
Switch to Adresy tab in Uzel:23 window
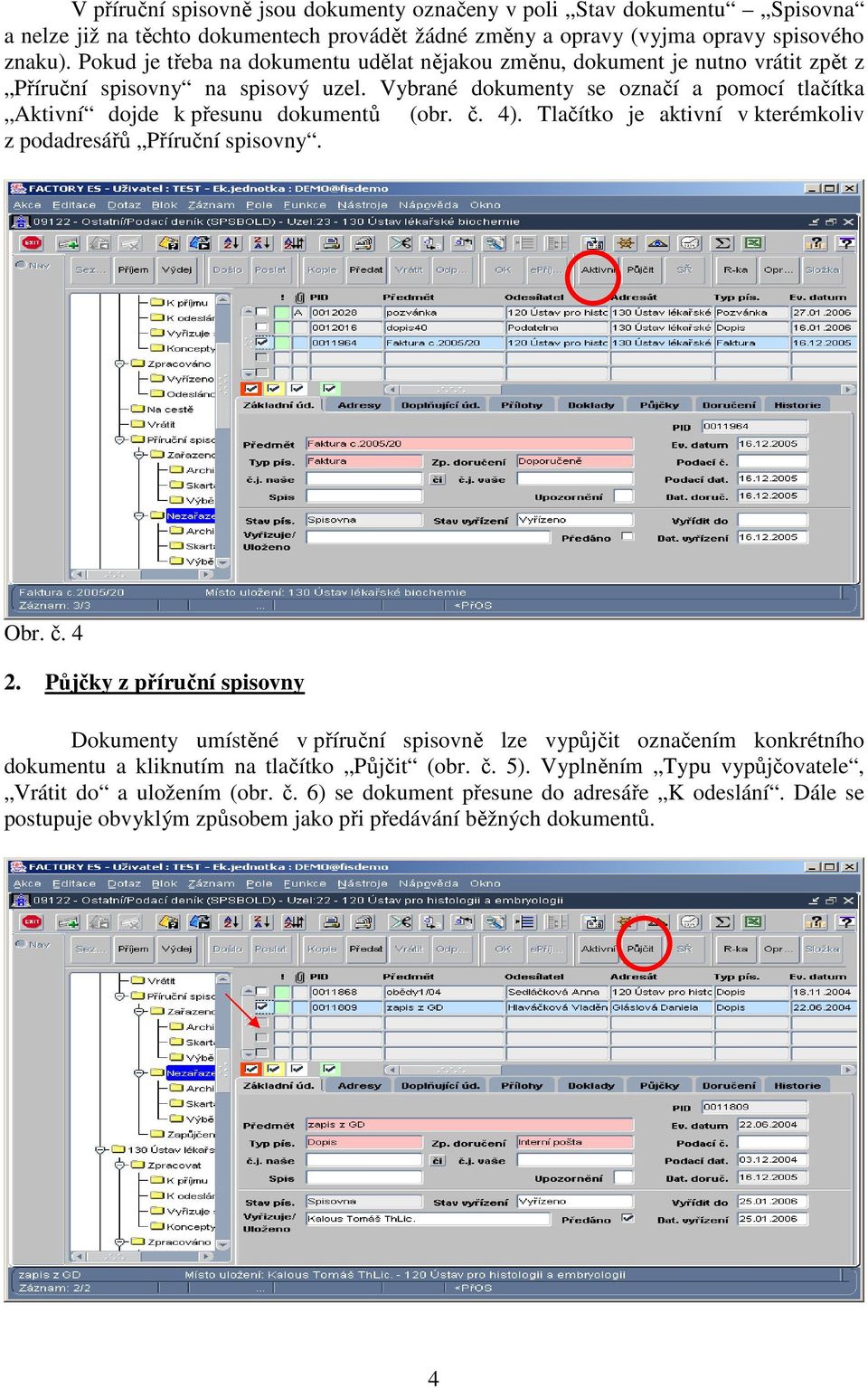pos(359,405)
